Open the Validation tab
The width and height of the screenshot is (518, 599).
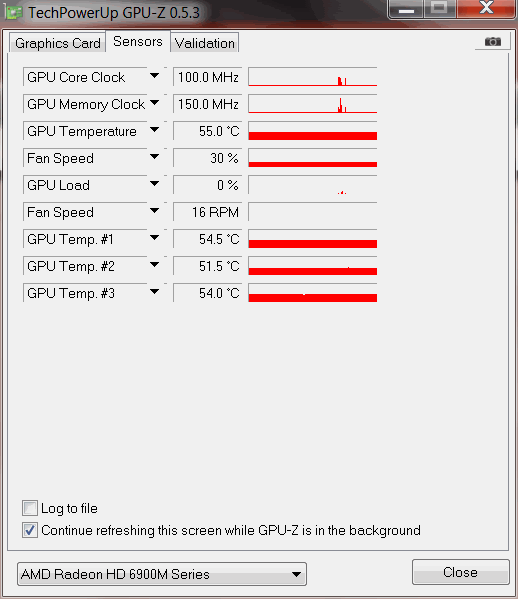tap(205, 43)
